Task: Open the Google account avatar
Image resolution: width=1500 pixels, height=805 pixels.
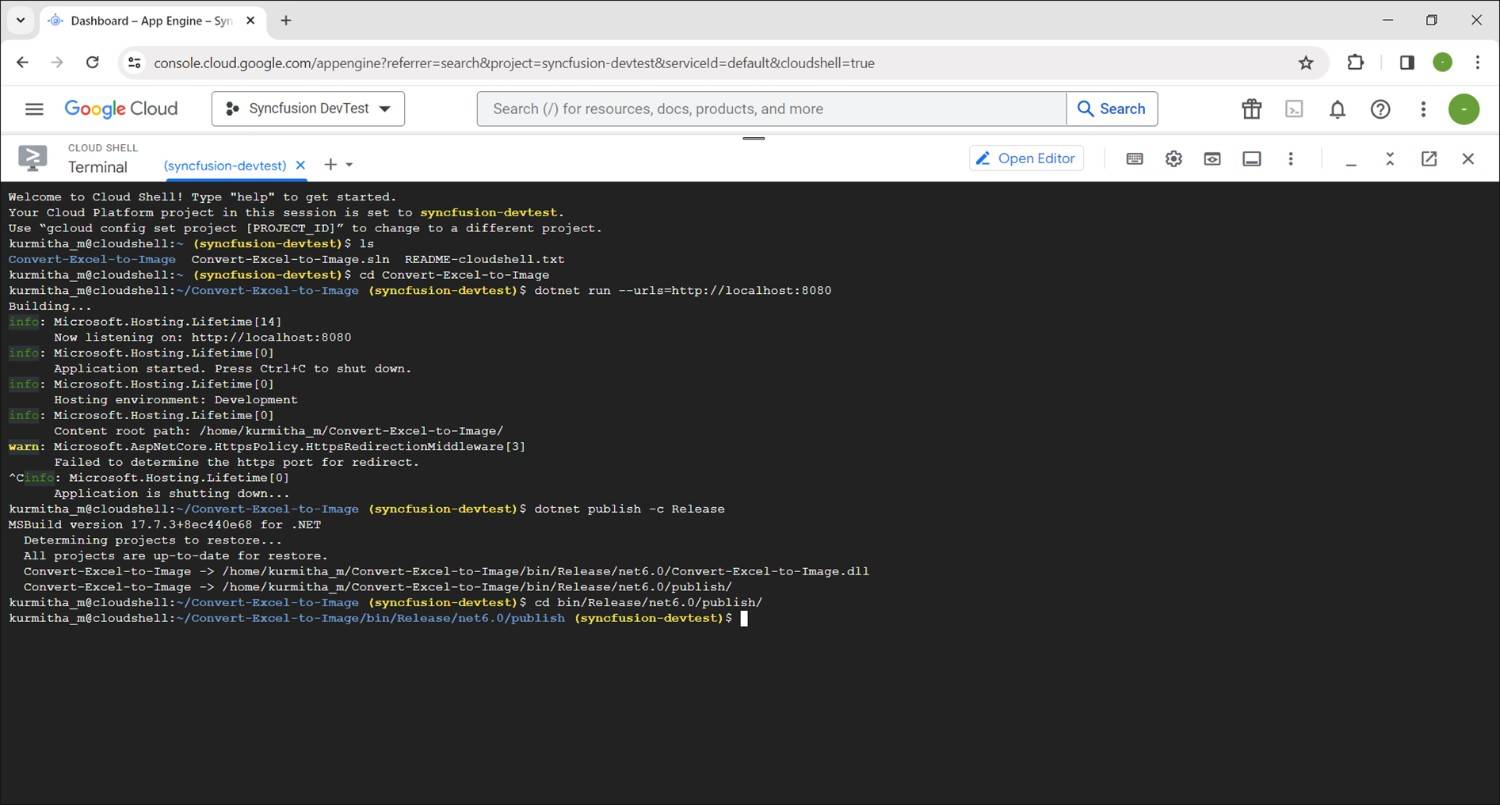Action: (1464, 109)
